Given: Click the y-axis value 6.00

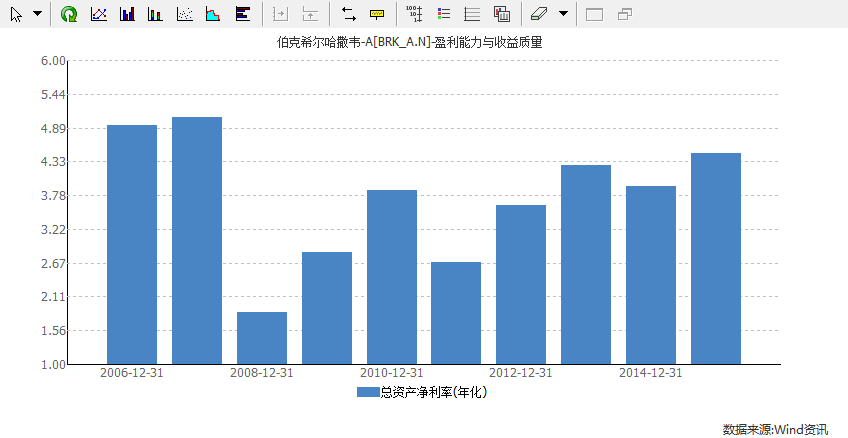Looking at the screenshot, I should (x=53, y=61).
